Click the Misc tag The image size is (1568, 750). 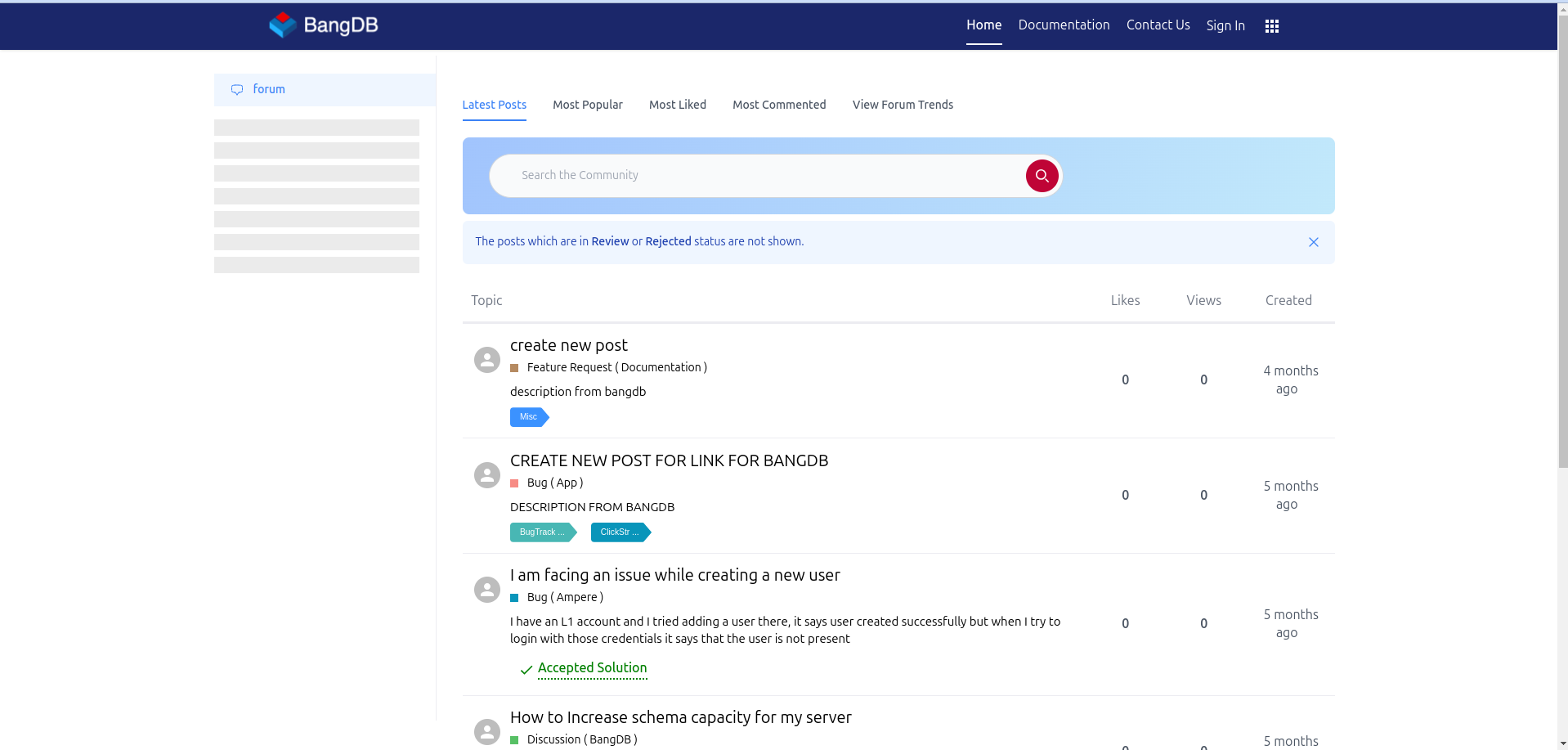[x=529, y=417]
